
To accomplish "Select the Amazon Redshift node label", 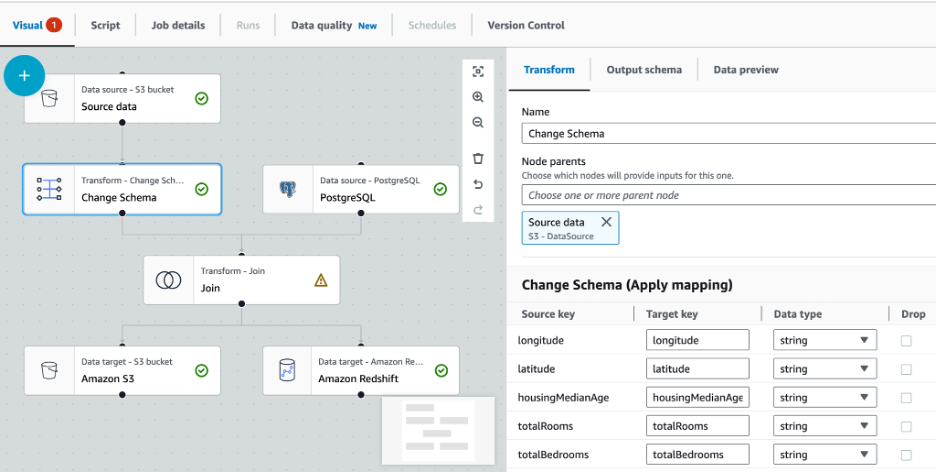I will (358, 379).
